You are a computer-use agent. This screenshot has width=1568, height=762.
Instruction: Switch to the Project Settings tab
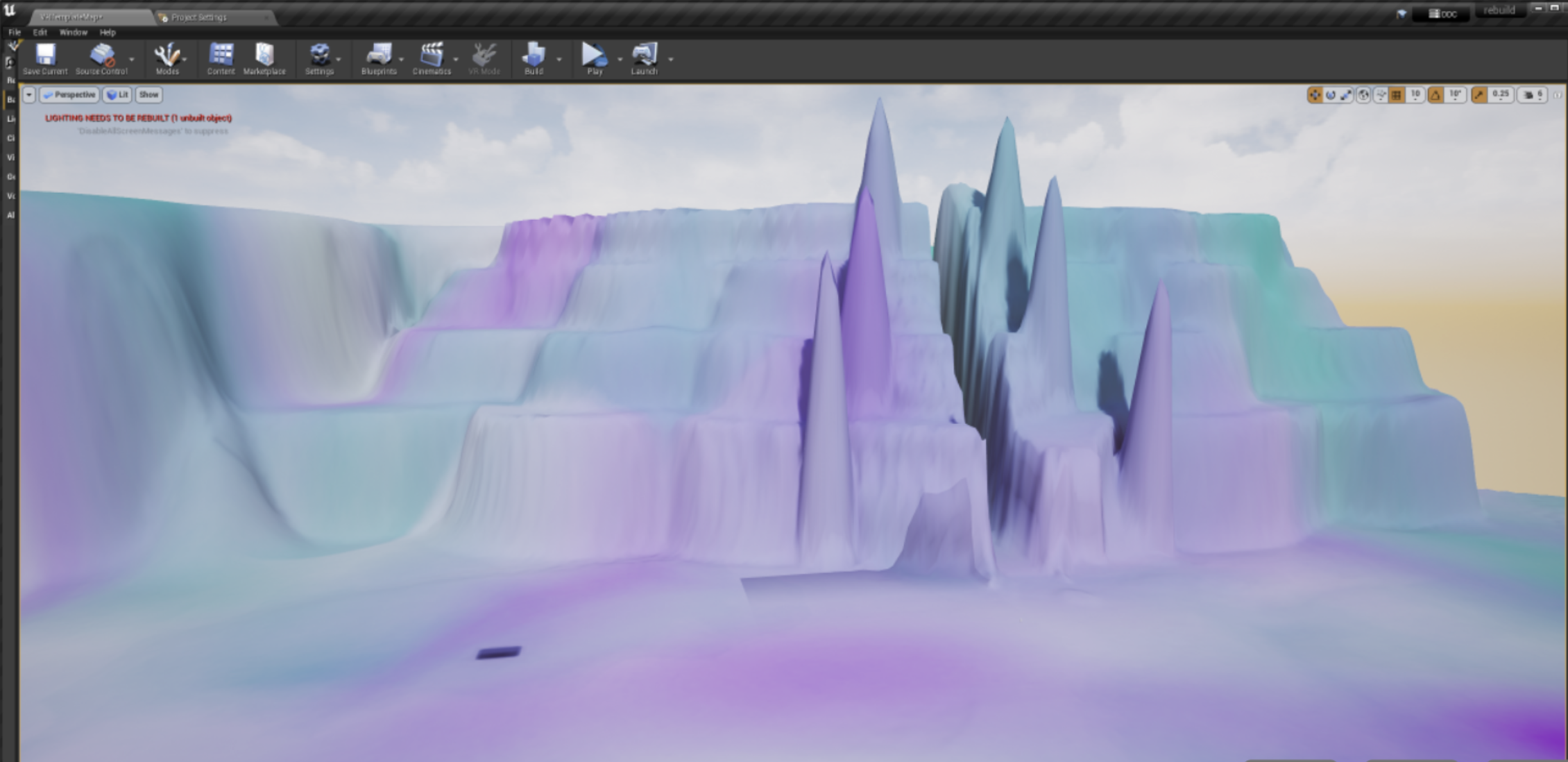click(x=200, y=17)
